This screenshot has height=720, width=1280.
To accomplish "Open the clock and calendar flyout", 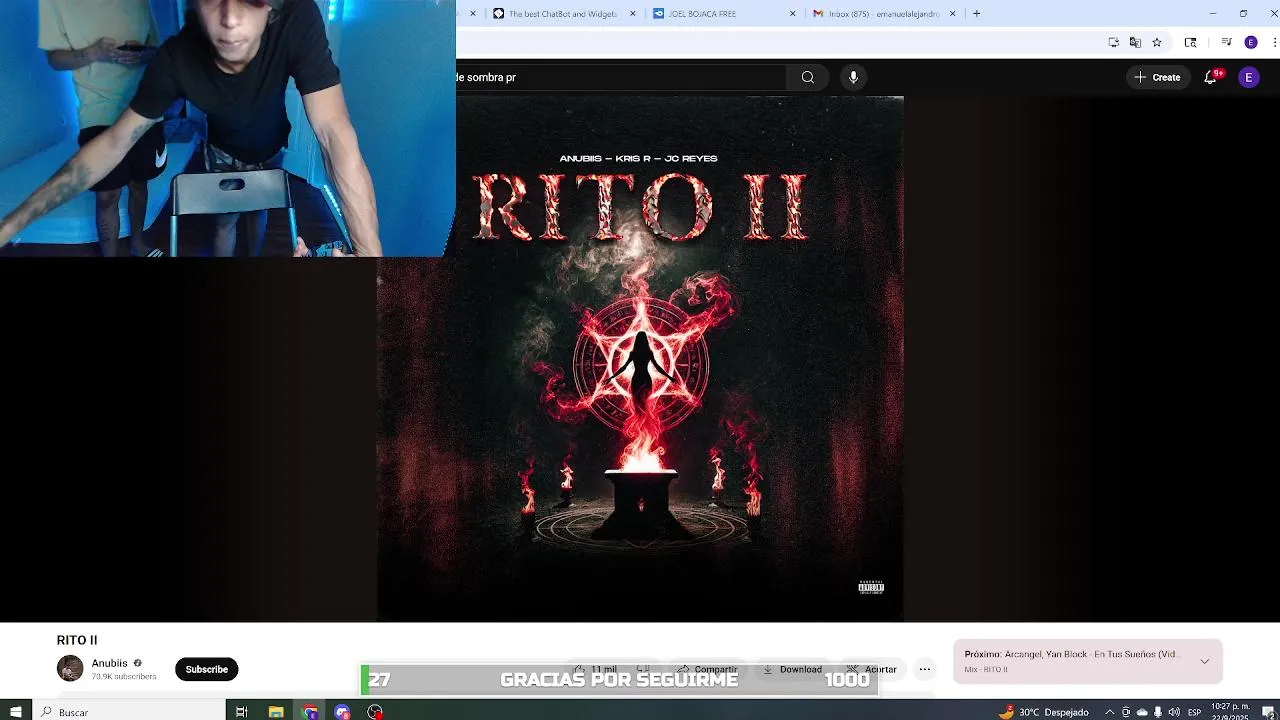I will pos(1229,712).
